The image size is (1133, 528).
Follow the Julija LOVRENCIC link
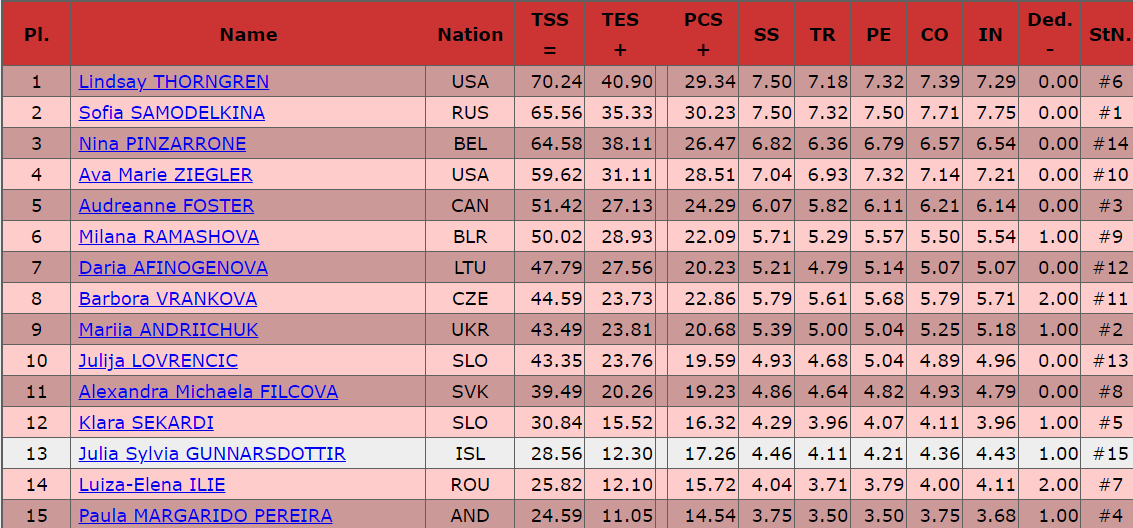[x=158, y=361]
